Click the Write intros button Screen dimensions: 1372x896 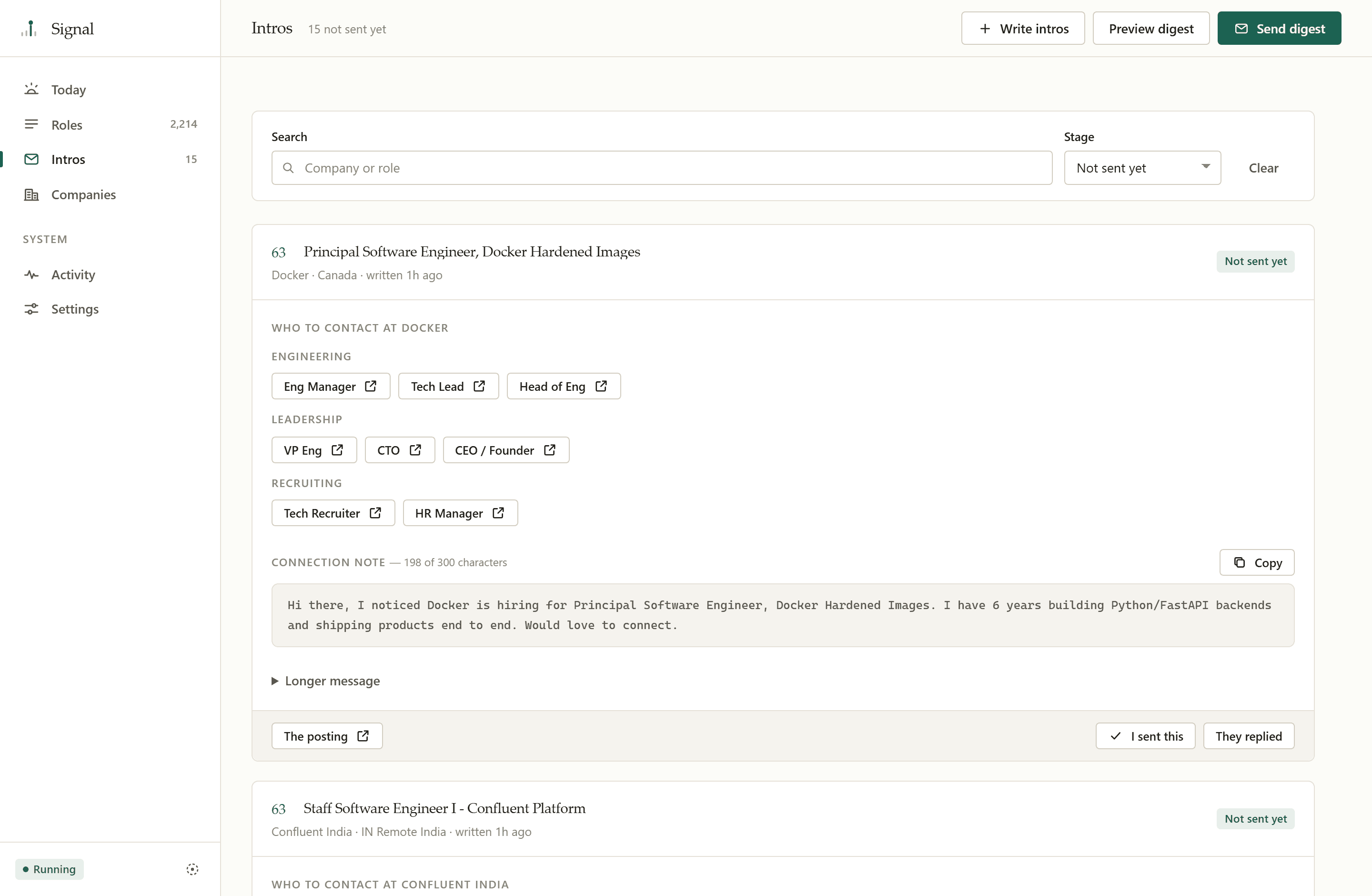click(1023, 28)
